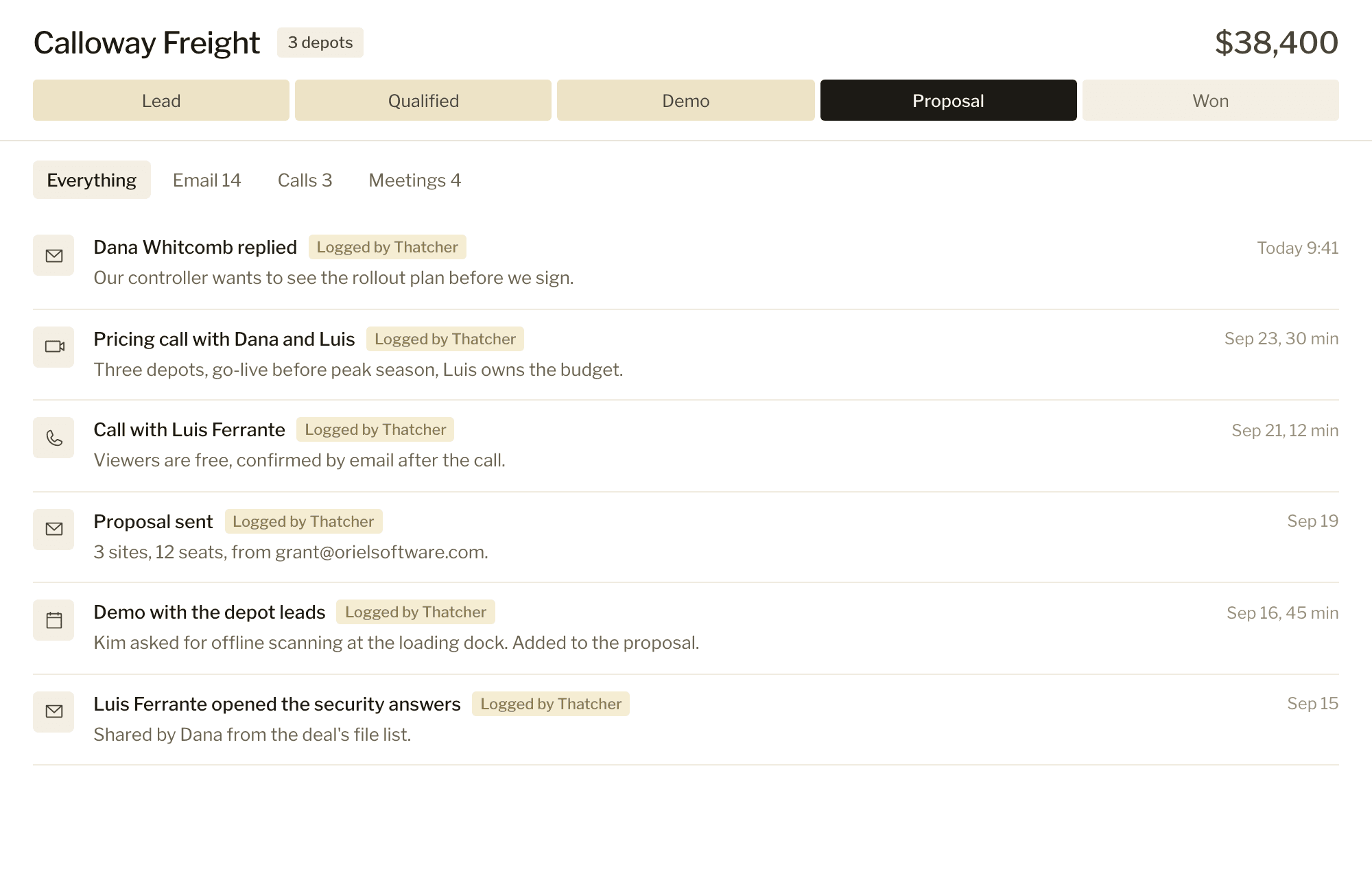This screenshot has width=1372, height=878.
Task: Click the rollout plan message text
Action: pyautogui.click(x=333, y=278)
